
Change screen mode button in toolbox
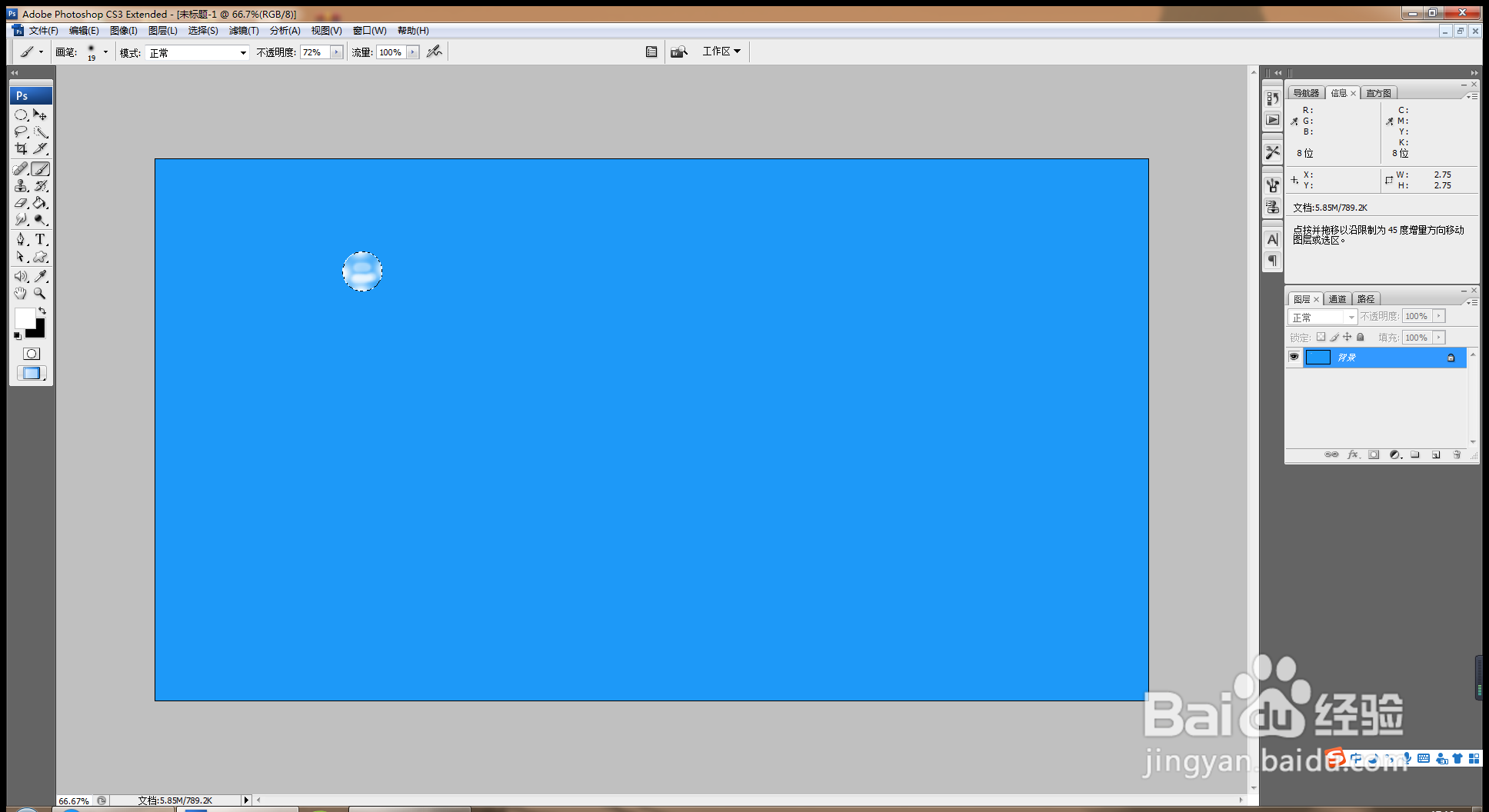(32, 373)
